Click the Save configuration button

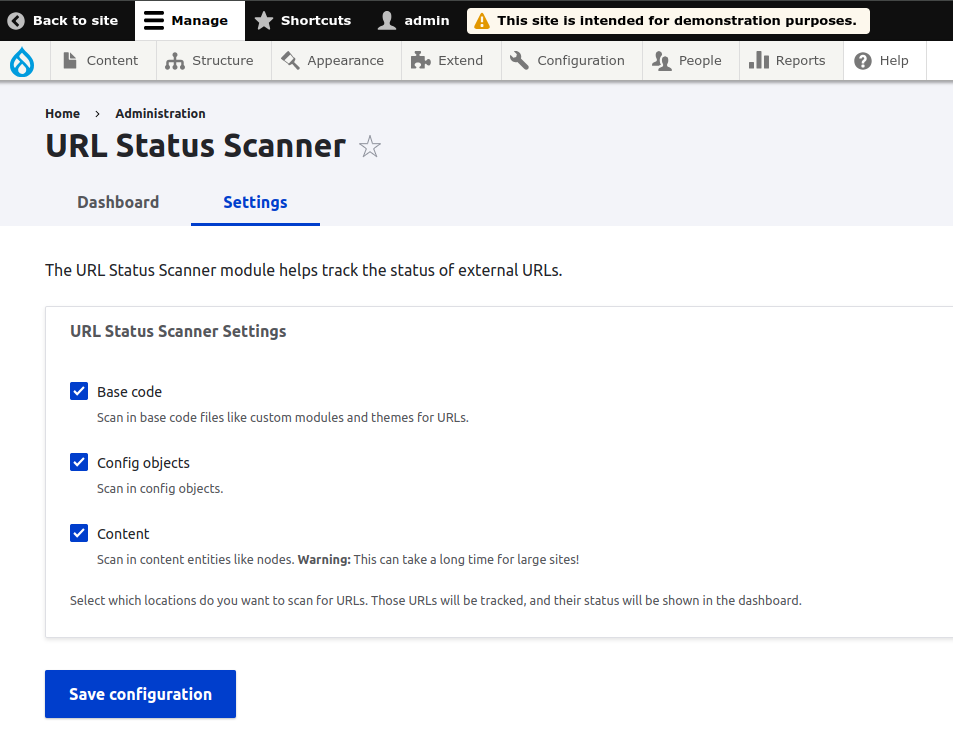[140, 693]
